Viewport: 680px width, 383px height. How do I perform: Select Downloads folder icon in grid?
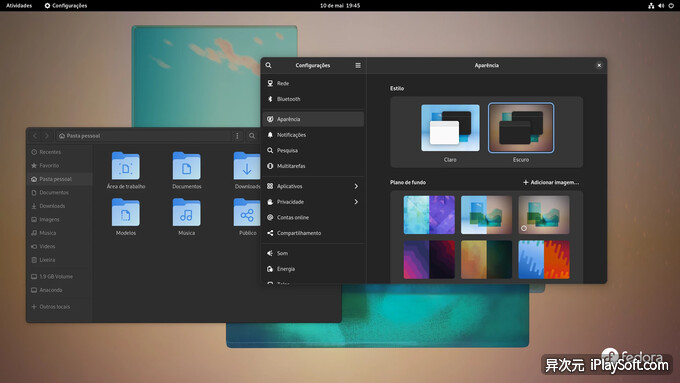[247, 166]
